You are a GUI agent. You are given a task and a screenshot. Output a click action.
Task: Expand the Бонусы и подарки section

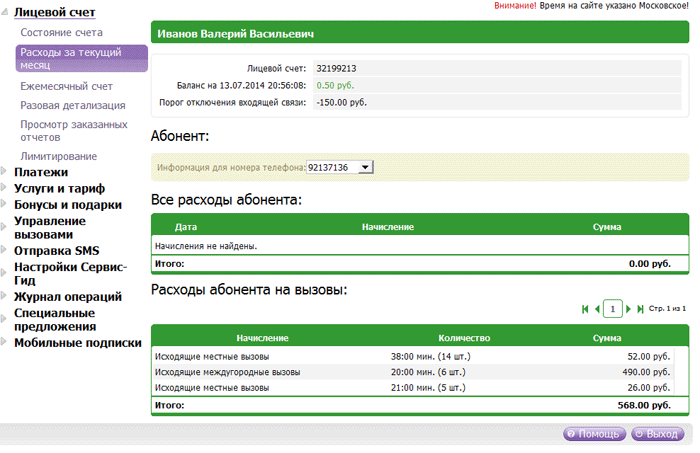coord(67,204)
